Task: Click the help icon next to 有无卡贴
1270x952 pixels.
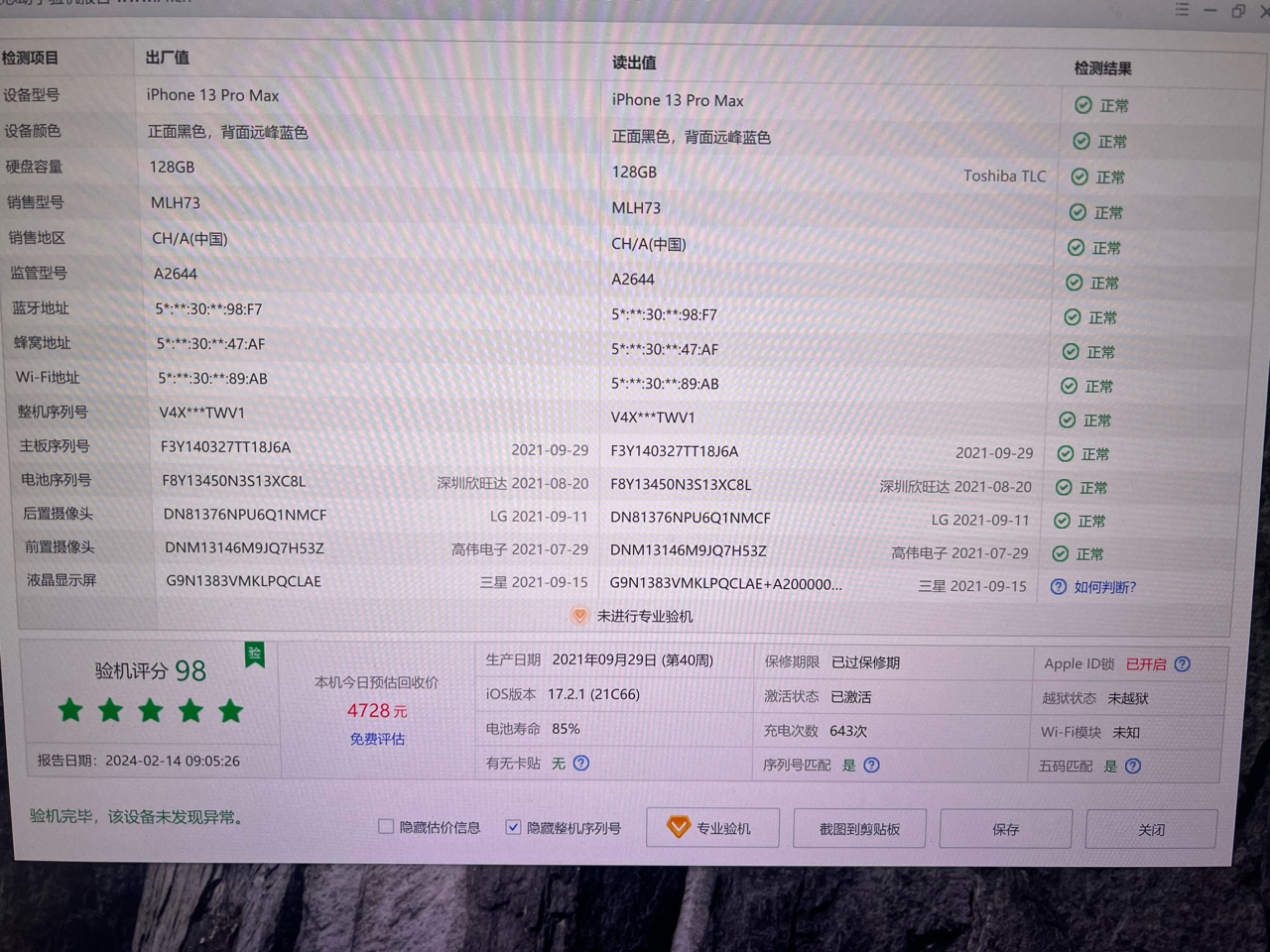Action: click(581, 764)
